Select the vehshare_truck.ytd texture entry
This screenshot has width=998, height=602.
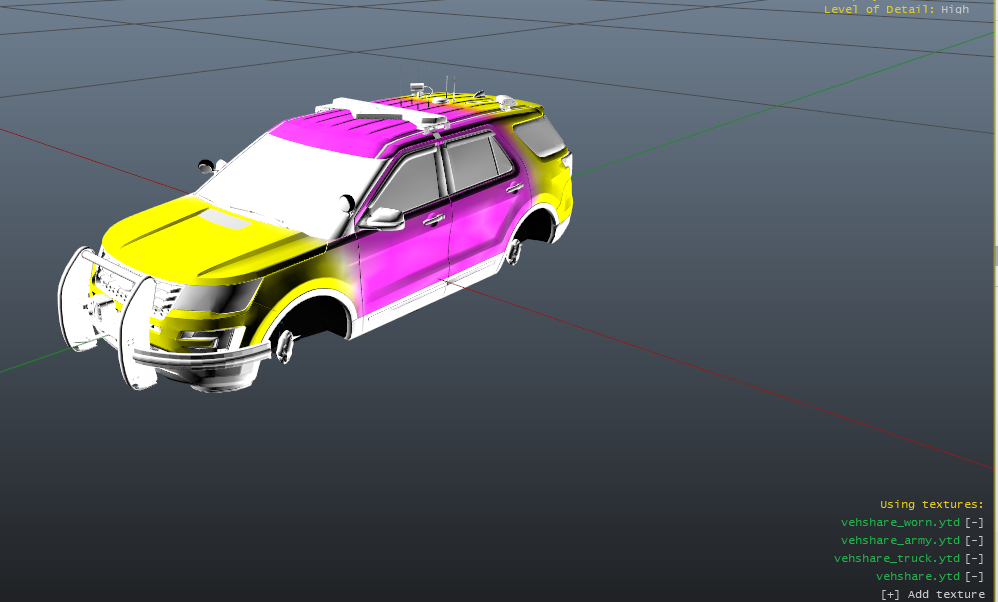point(897,558)
